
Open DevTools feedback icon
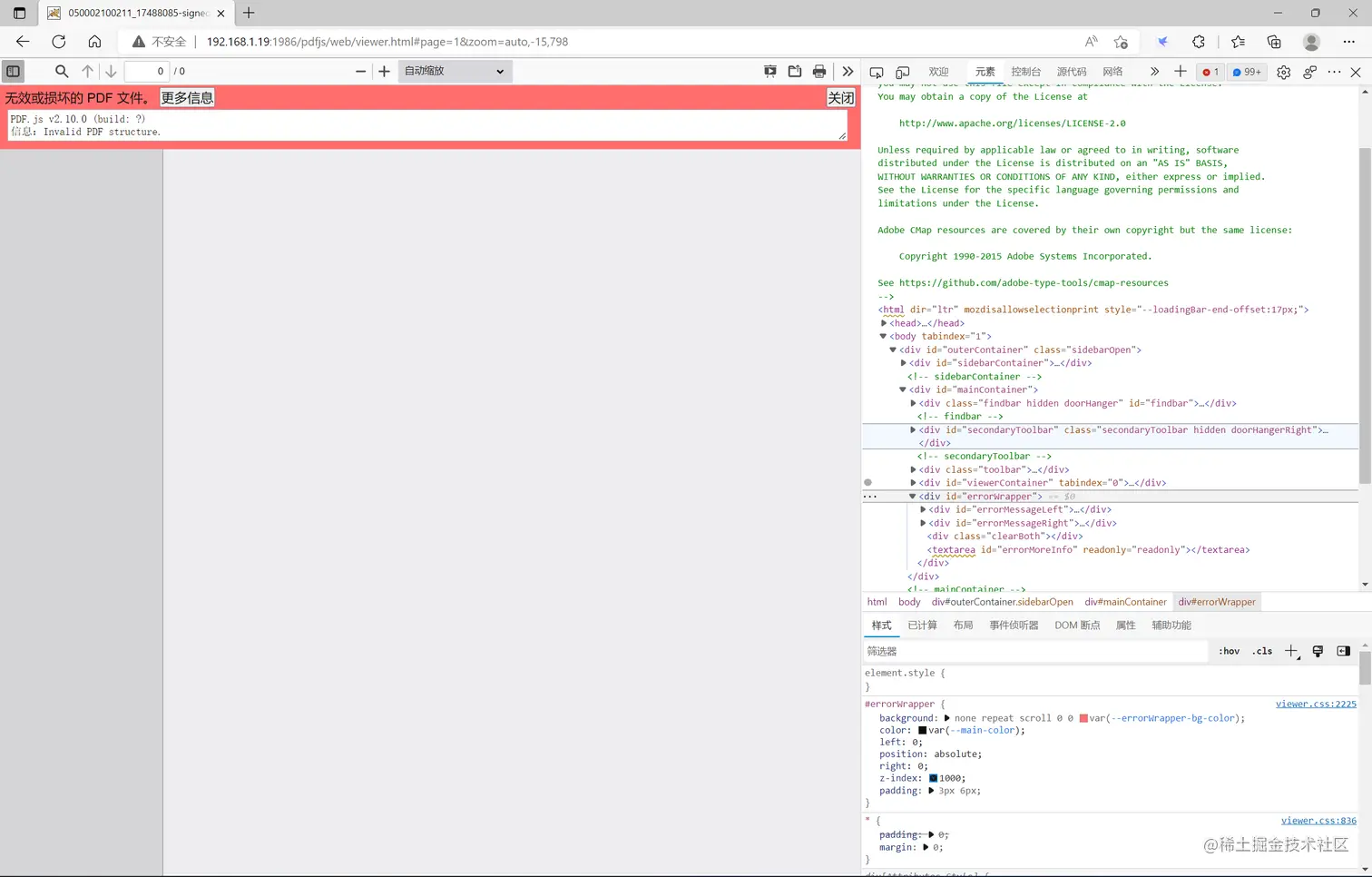1309,72
